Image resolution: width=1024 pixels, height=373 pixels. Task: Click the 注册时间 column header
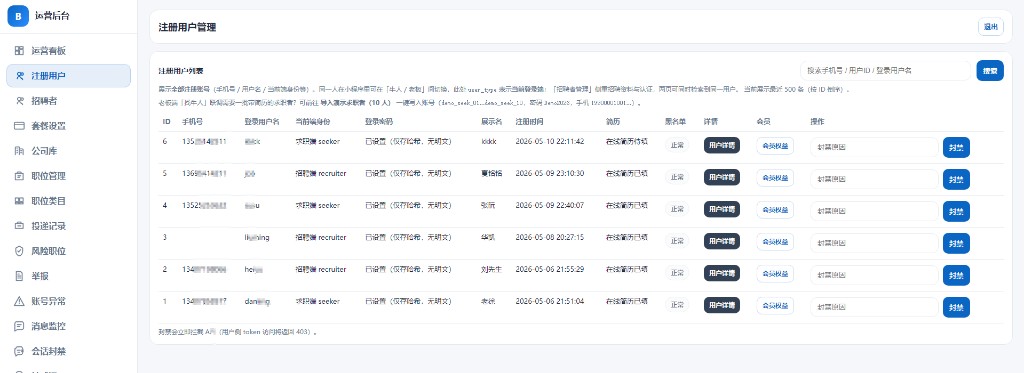tap(529, 122)
